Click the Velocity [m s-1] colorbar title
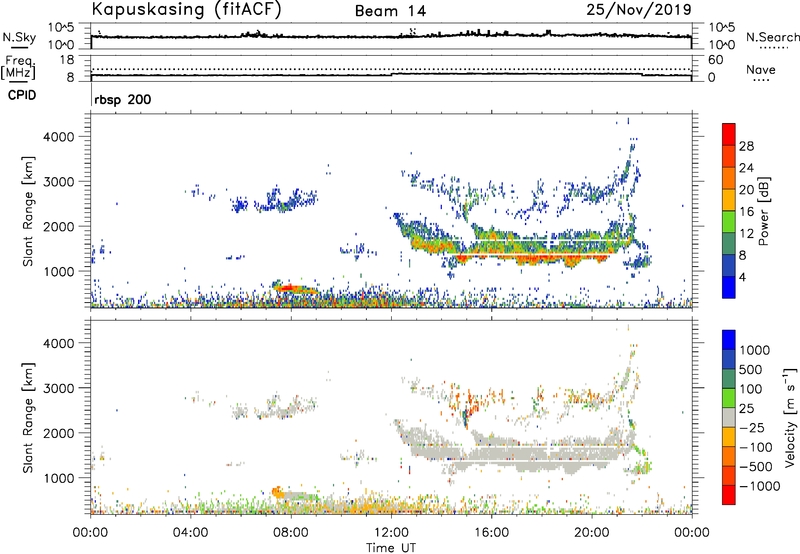800x554 pixels. [790, 417]
